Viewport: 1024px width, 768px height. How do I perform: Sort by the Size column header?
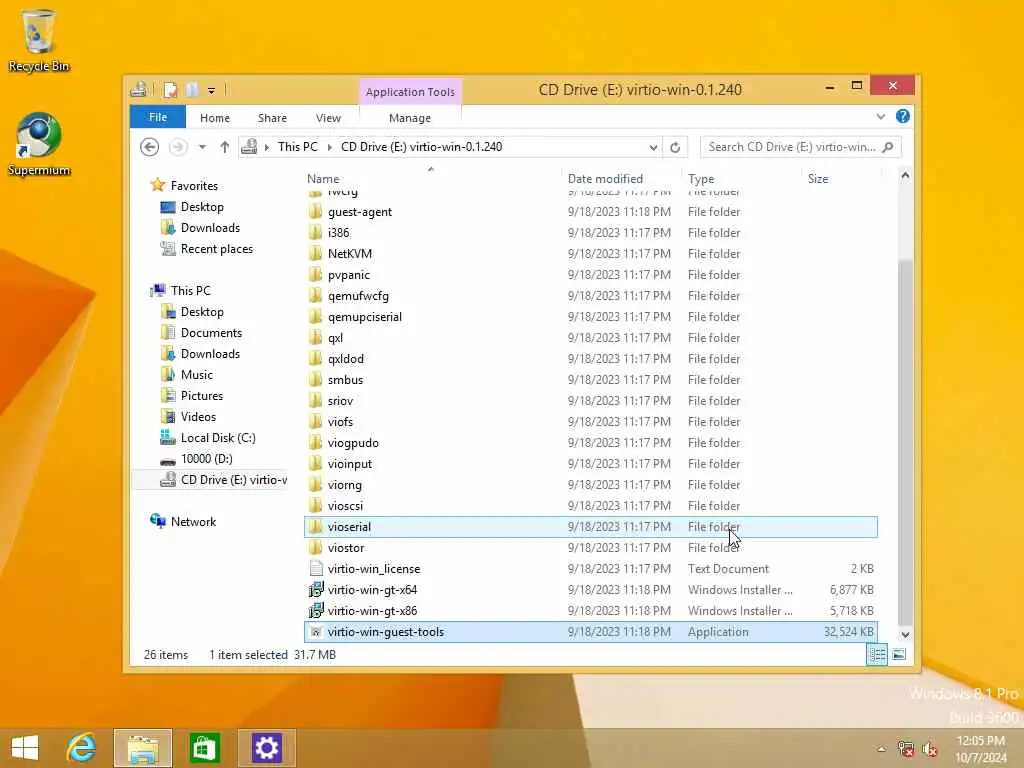(x=840, y=178)
